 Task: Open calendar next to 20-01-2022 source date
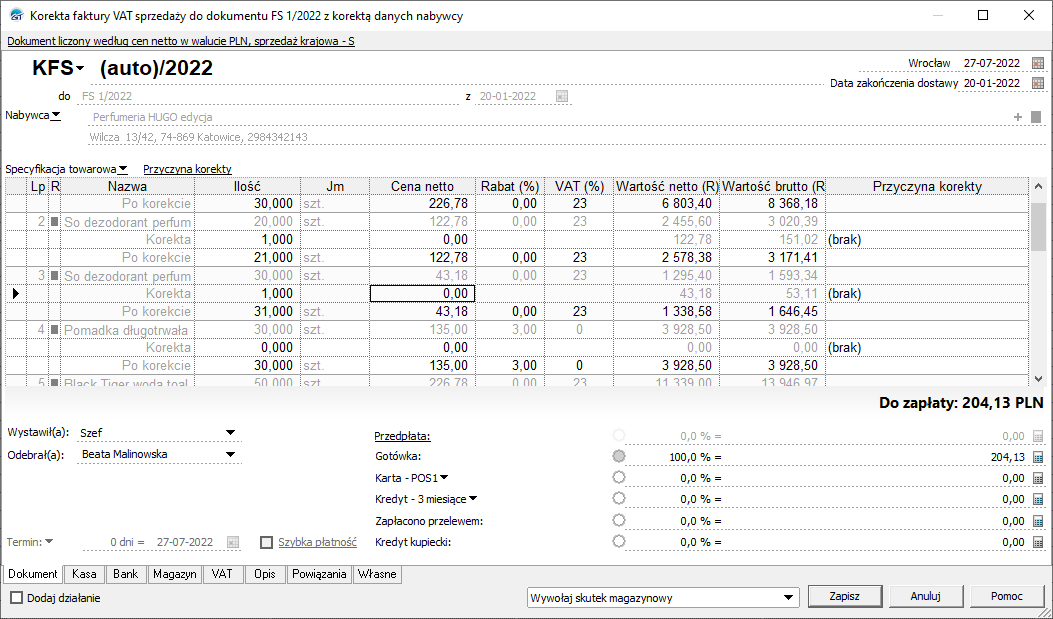pos(562,96)
